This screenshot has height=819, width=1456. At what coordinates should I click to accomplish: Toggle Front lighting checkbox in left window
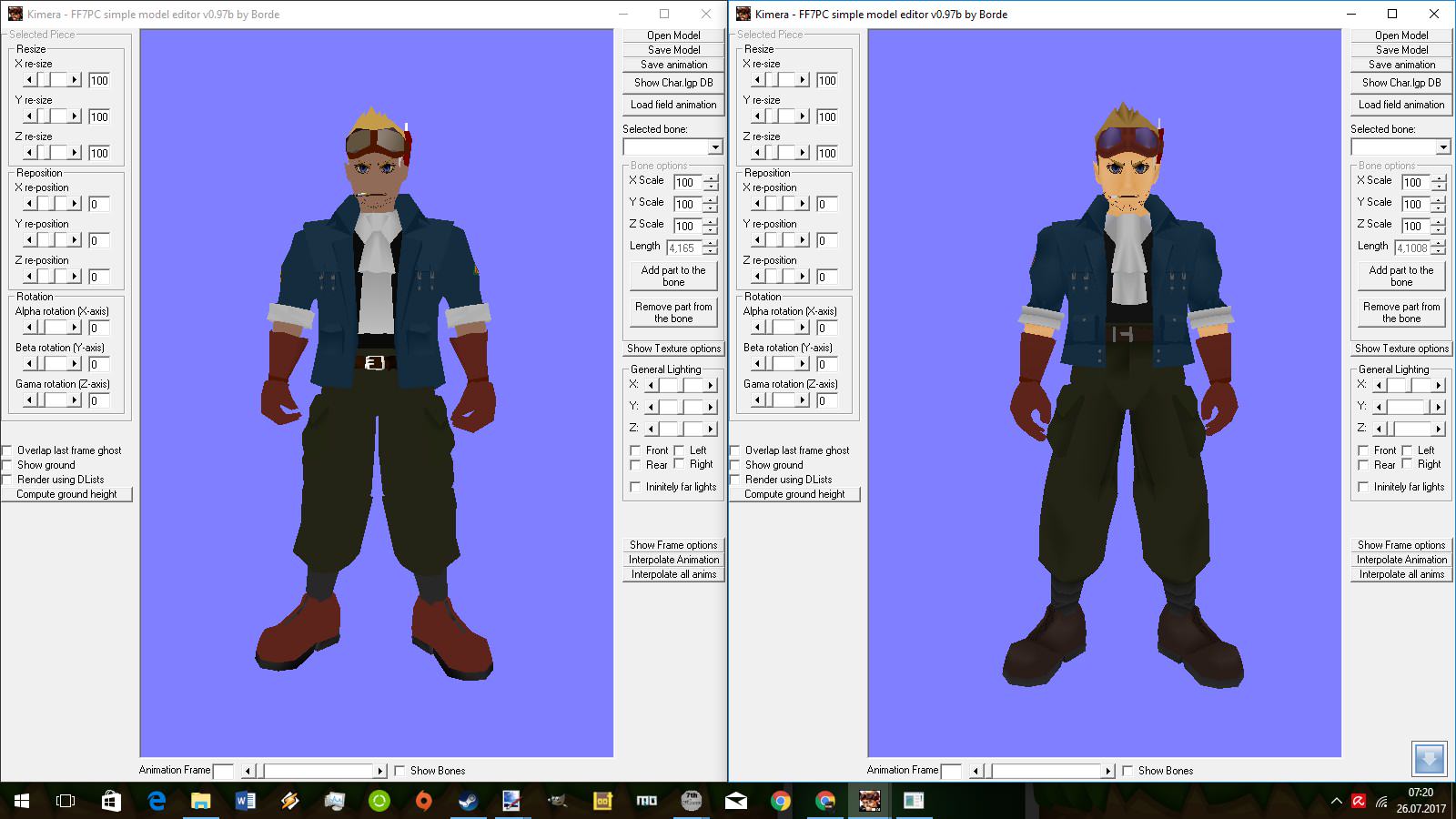tap(635, 450)
